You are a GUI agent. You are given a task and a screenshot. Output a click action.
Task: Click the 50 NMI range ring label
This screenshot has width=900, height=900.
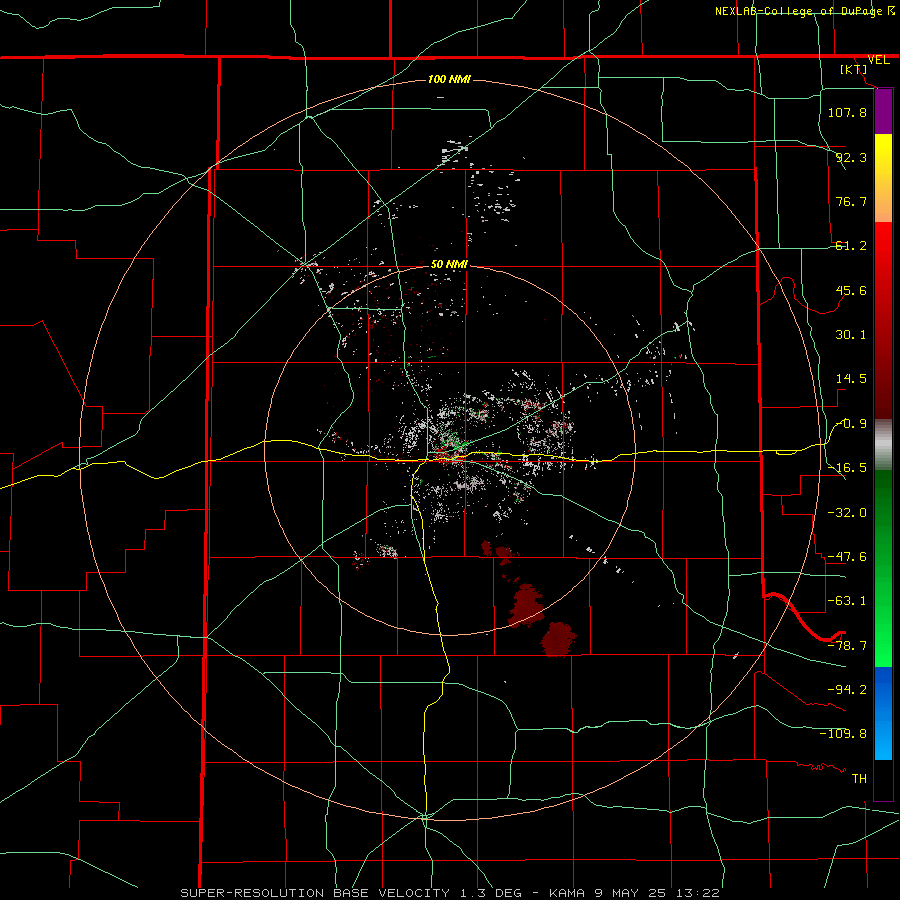tap(449, 265)
